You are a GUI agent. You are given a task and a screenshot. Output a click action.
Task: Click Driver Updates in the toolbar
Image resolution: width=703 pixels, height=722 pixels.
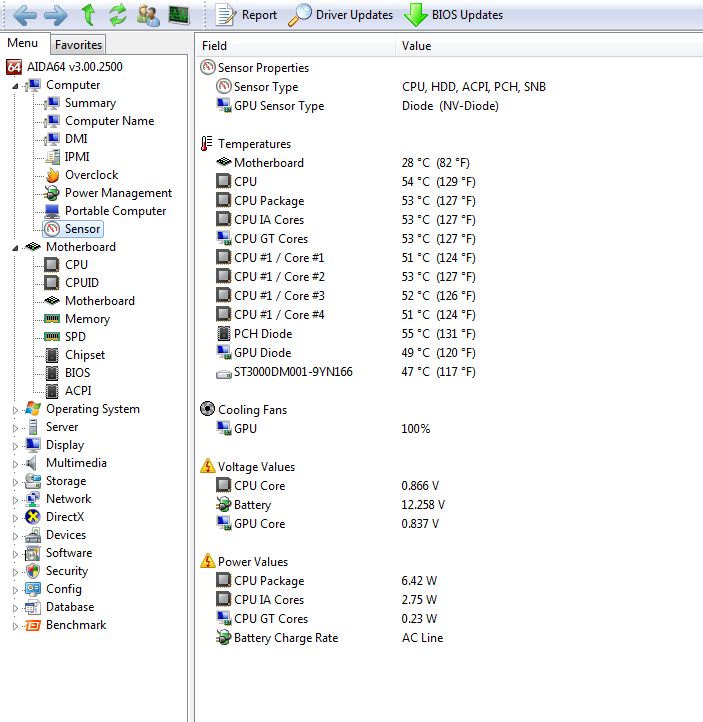click(x=340, y=15)
